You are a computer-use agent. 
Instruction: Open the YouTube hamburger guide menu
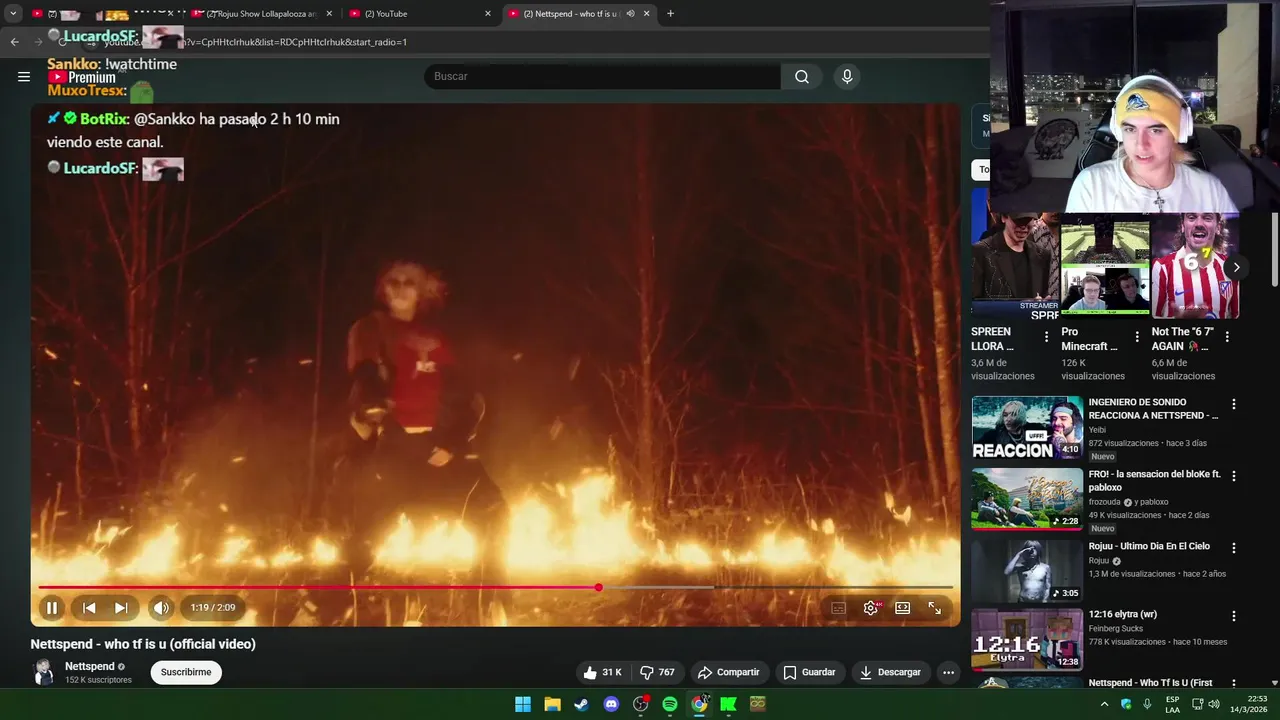(x=24, y=76)
